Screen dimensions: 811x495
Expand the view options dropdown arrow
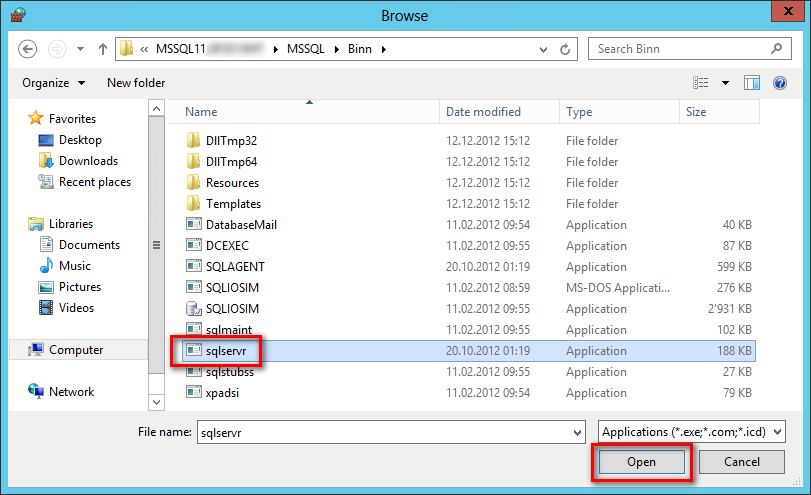pos(726,83)
